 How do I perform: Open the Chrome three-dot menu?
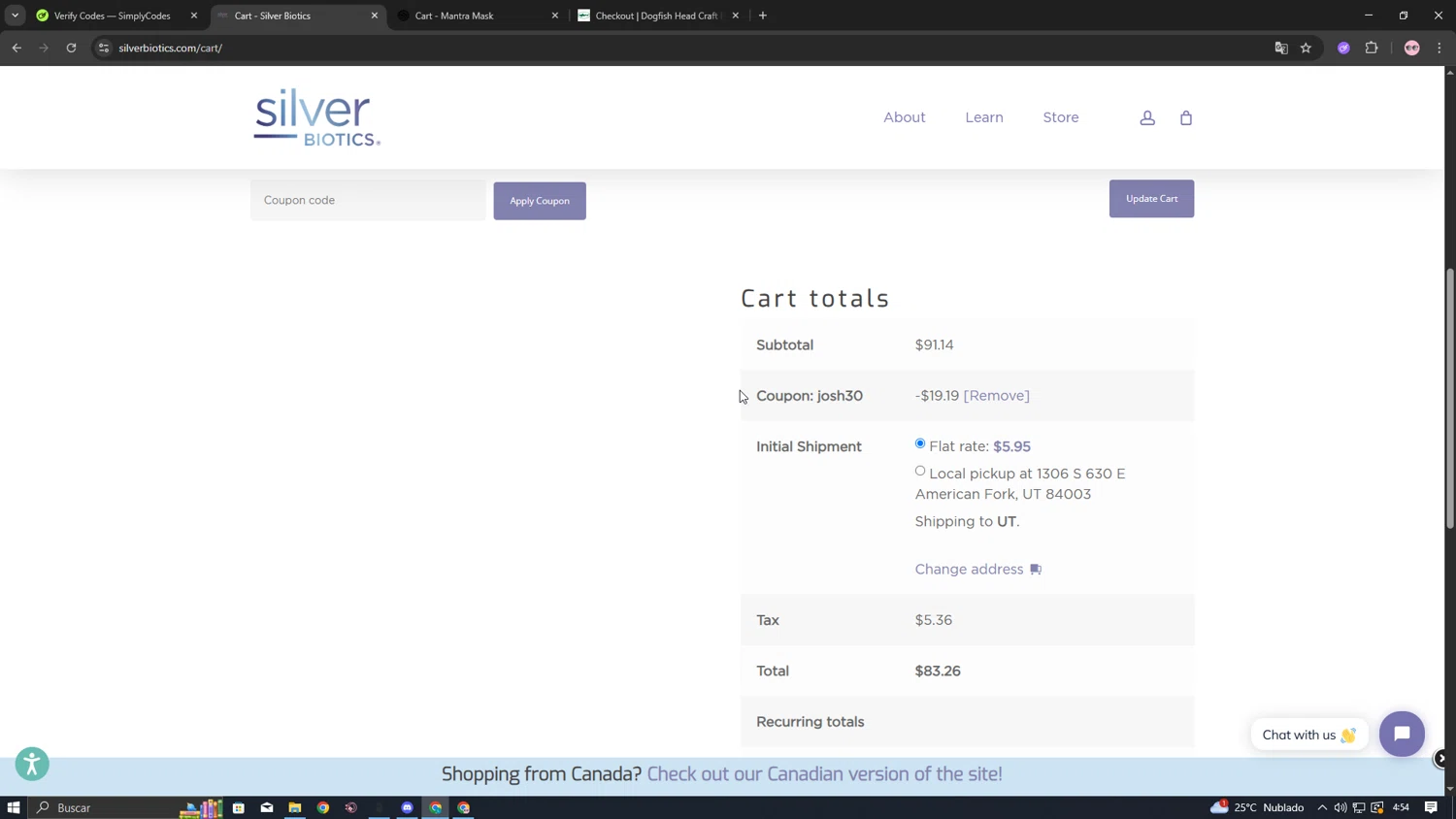1439,48
